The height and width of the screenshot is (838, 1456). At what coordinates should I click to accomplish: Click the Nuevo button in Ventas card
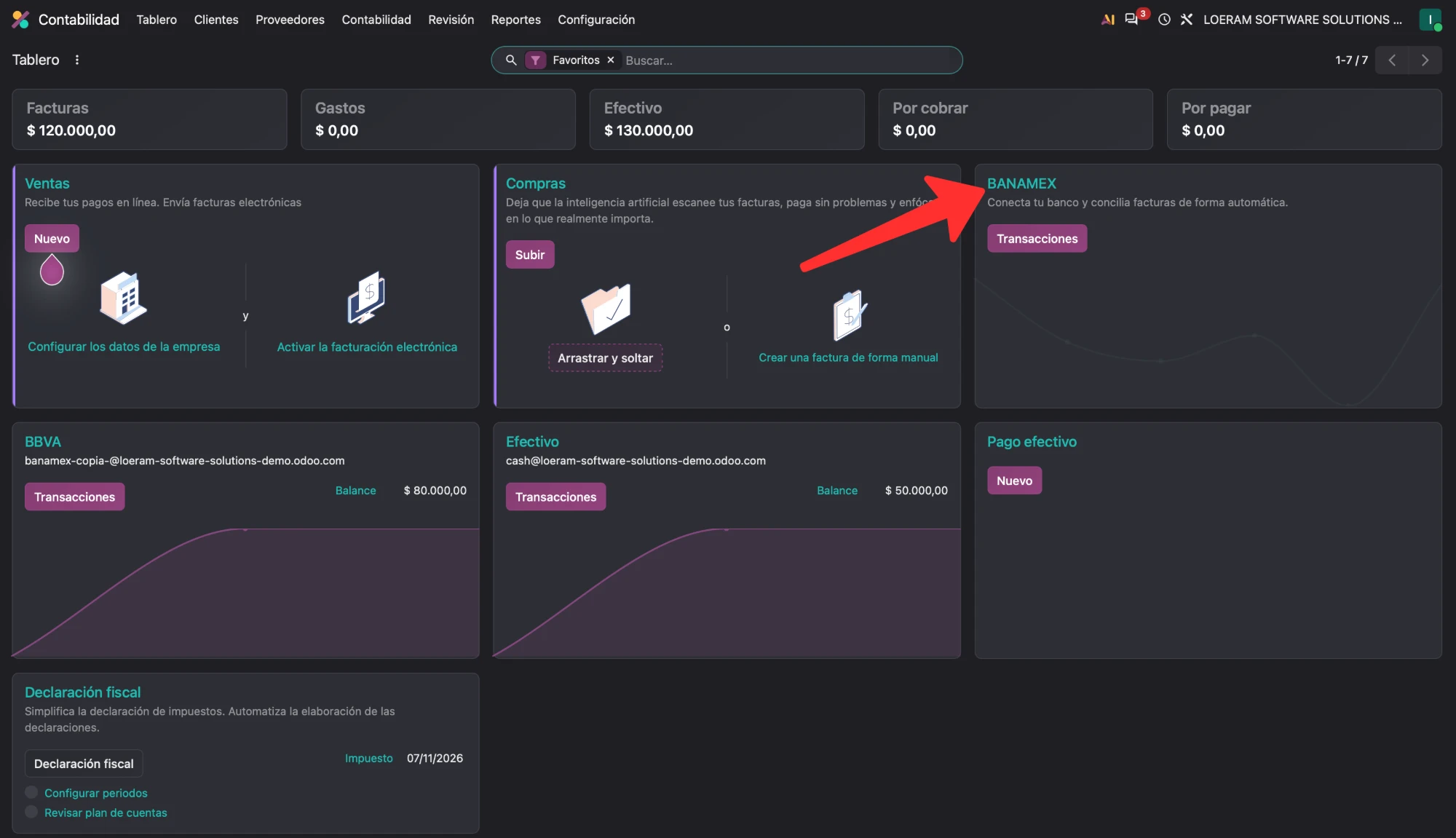pyautogui.click(x=52, y=238)
